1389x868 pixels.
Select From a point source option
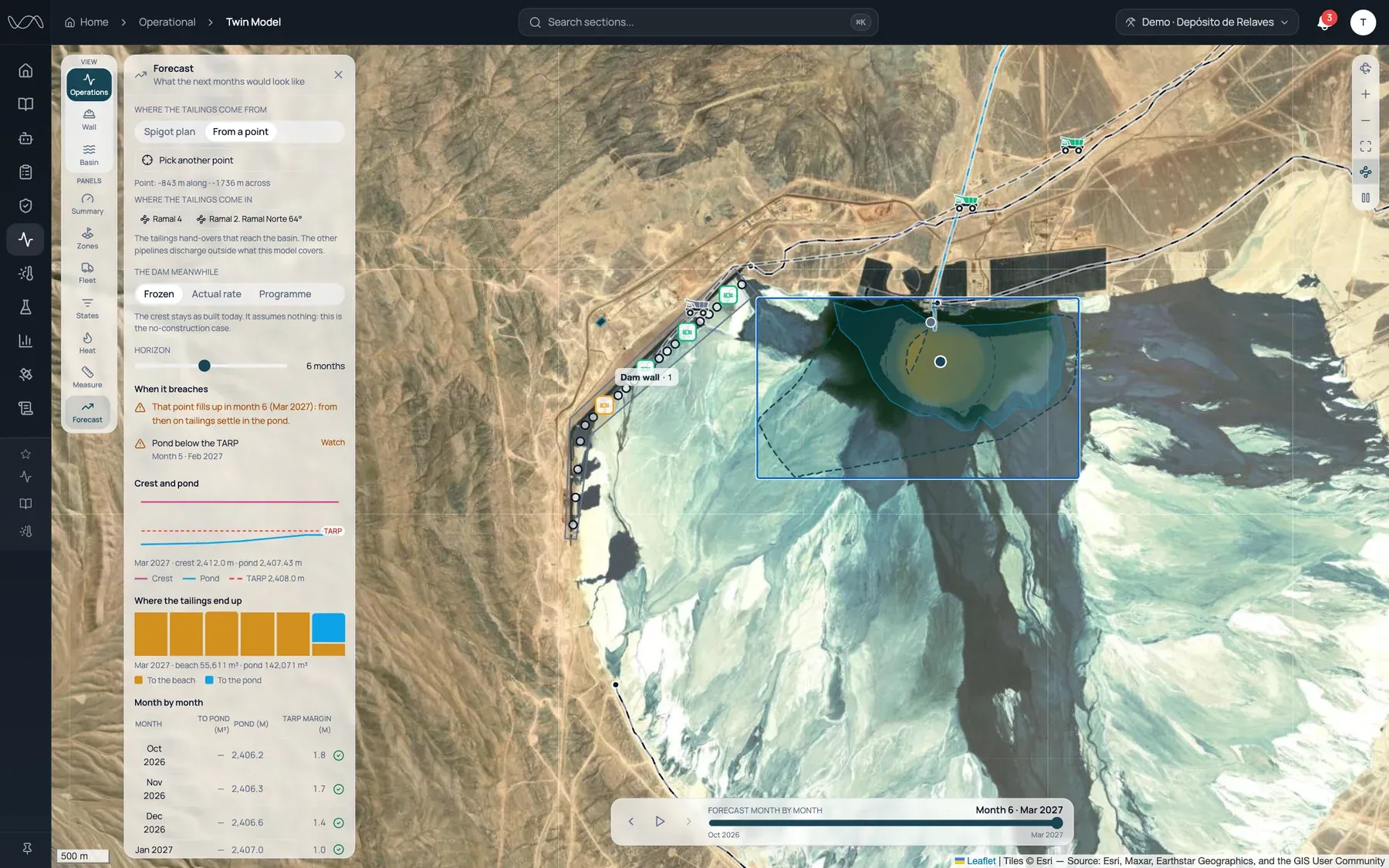241,132
